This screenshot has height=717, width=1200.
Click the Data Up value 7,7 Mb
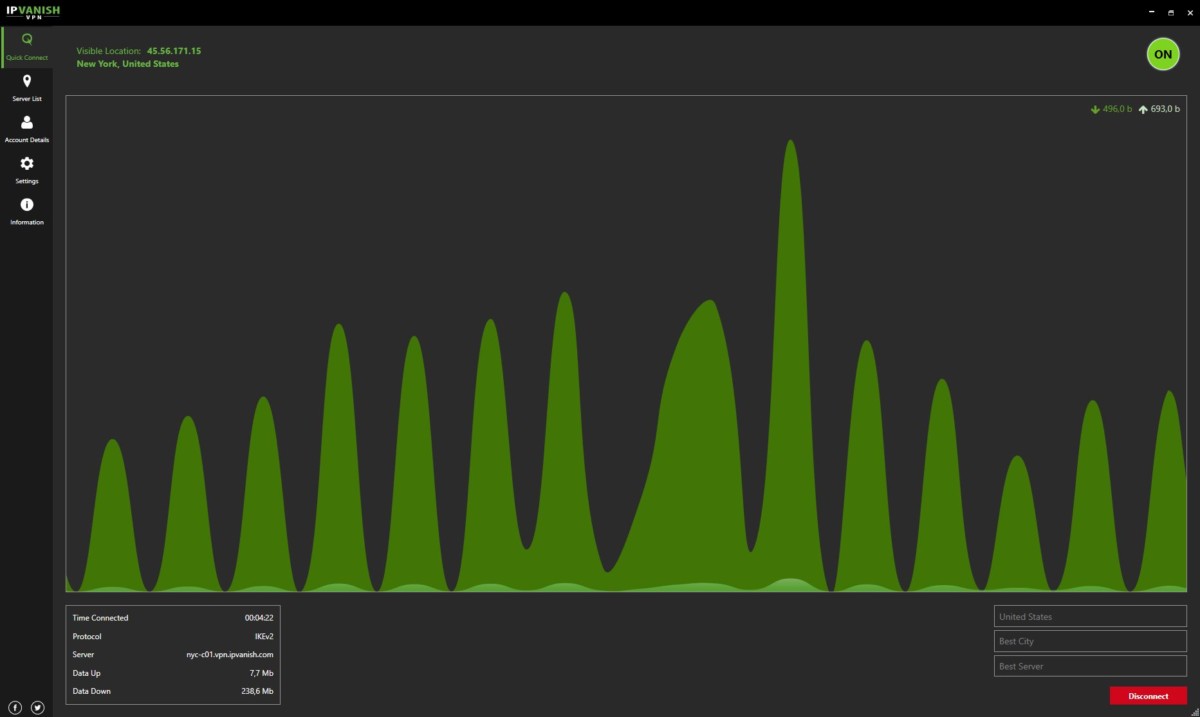coord(262,673)
